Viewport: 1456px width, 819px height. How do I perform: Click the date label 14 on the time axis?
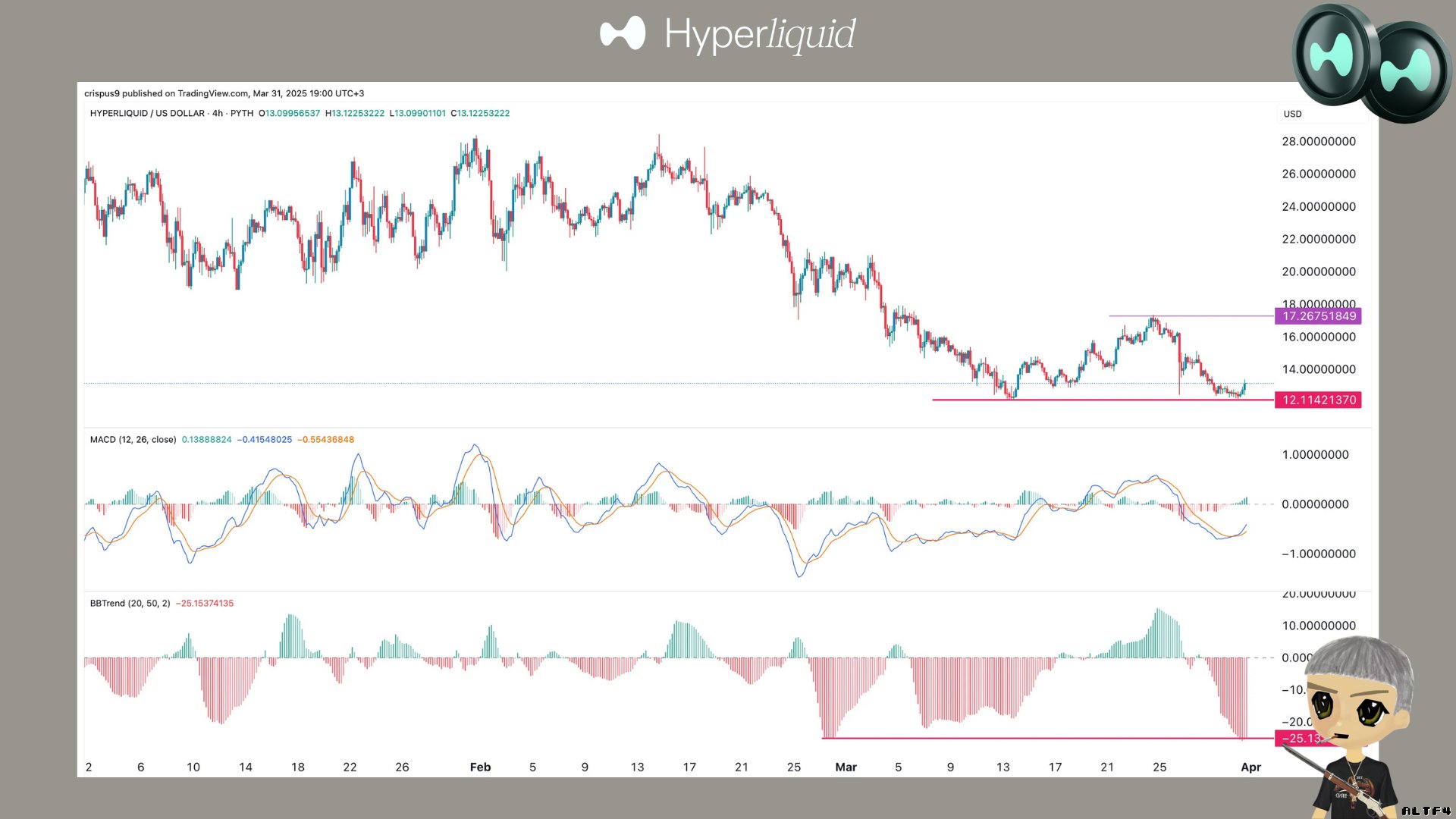coord(246,767)
